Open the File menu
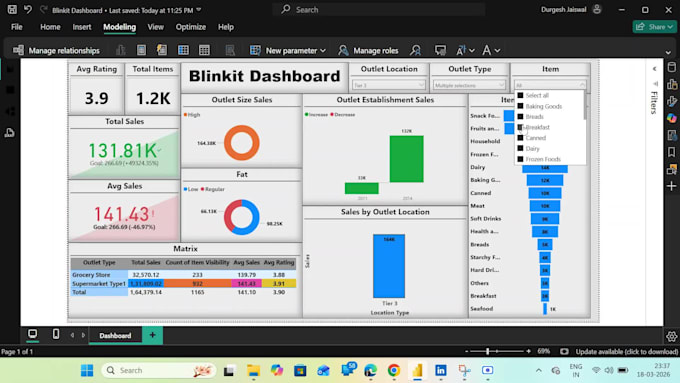 16,27
